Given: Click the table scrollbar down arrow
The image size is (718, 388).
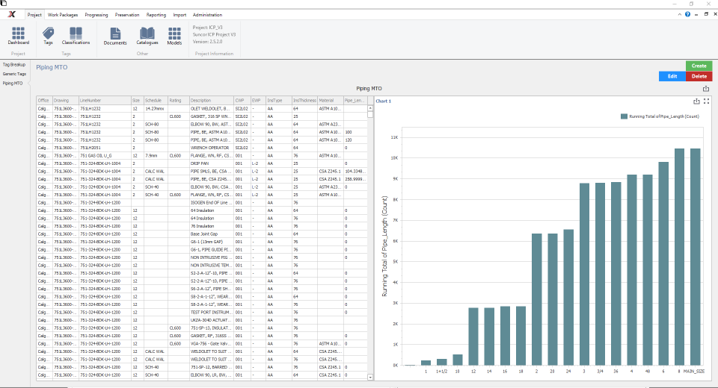Looking at the screenshot, I should [x=370, y=377].
